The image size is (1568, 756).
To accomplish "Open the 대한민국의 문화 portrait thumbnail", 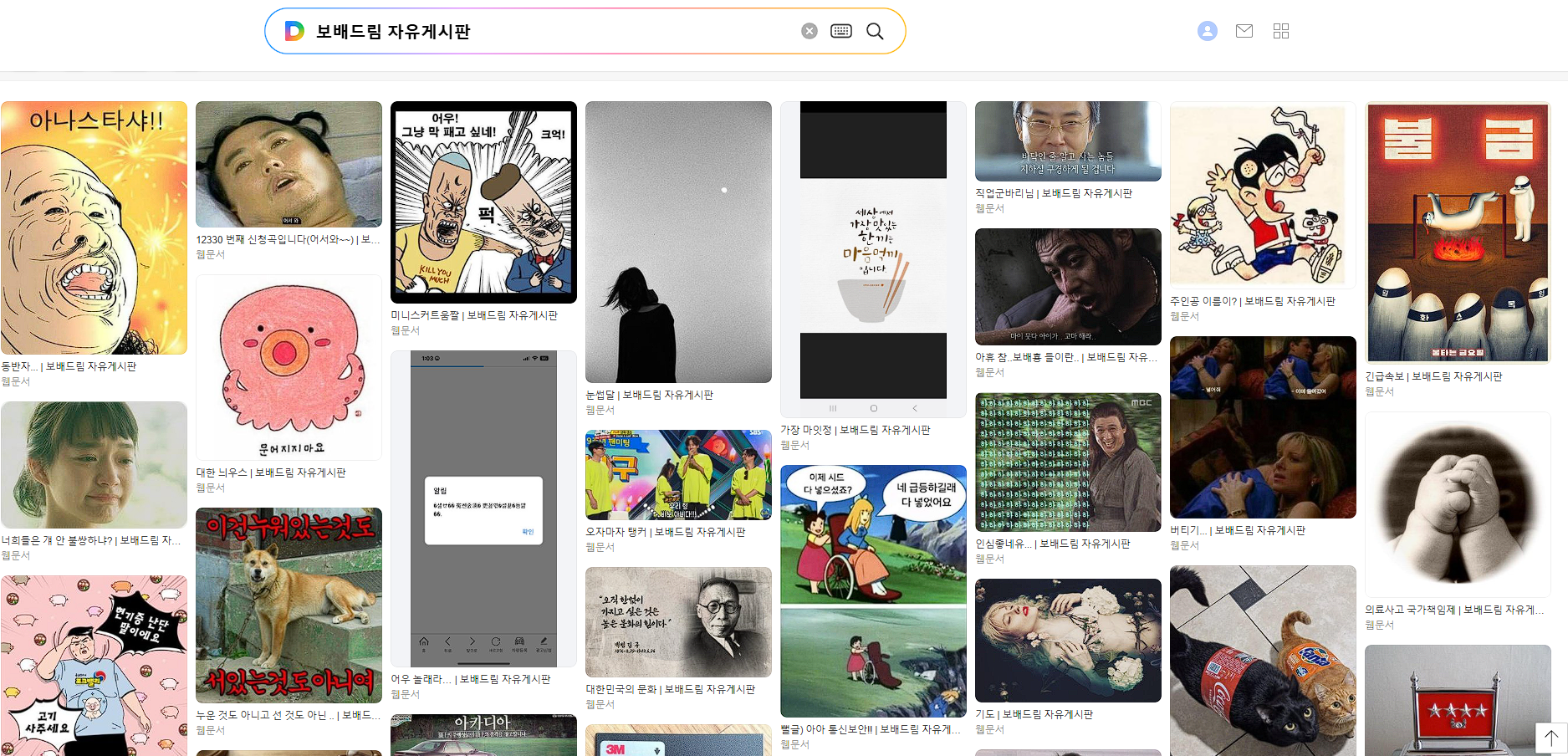I will (x=678, y=622).
